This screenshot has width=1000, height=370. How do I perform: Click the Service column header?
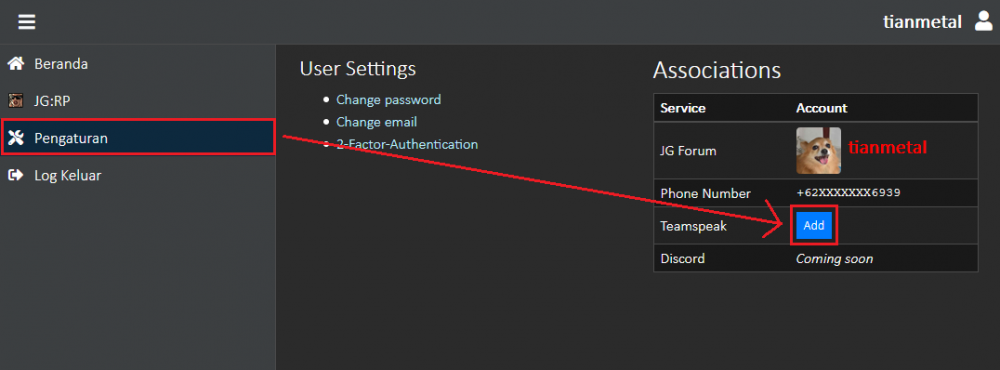click(683, 108)
